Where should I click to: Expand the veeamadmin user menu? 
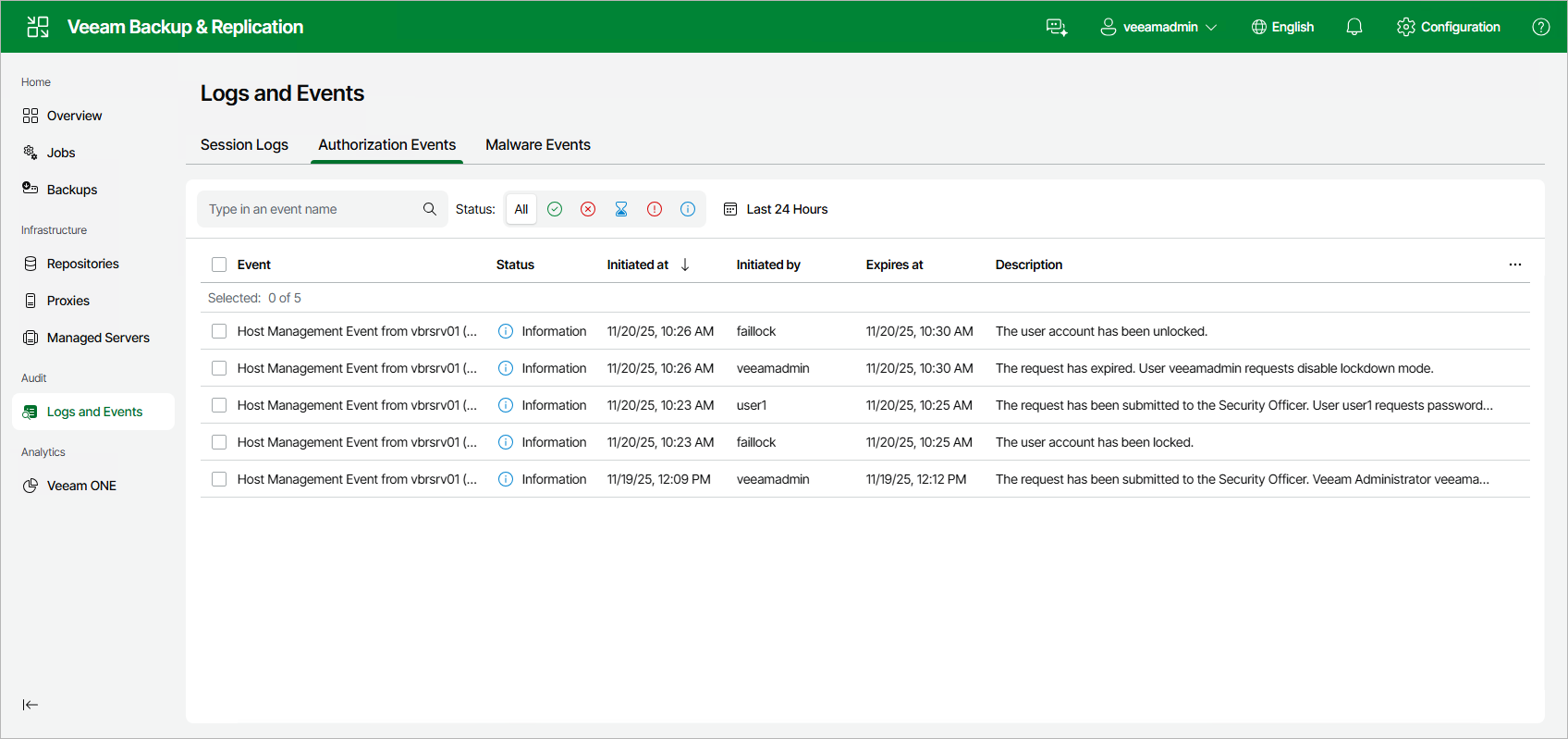(1158, 27)
